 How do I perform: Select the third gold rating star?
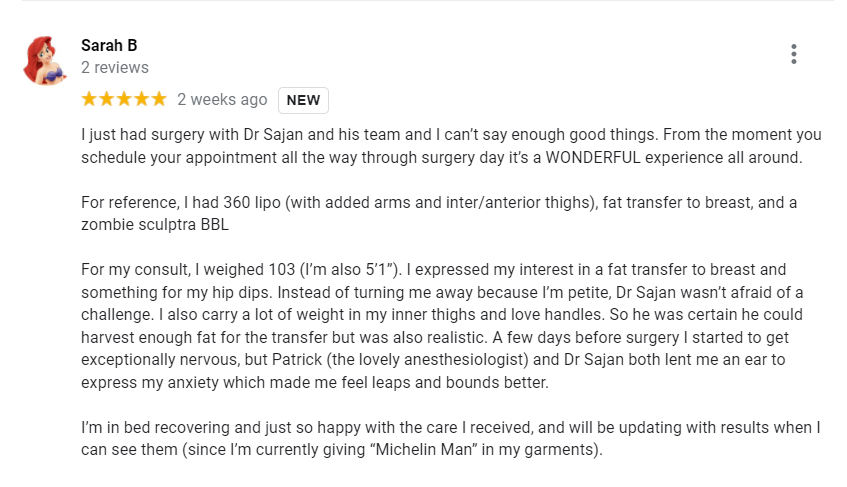124,99
